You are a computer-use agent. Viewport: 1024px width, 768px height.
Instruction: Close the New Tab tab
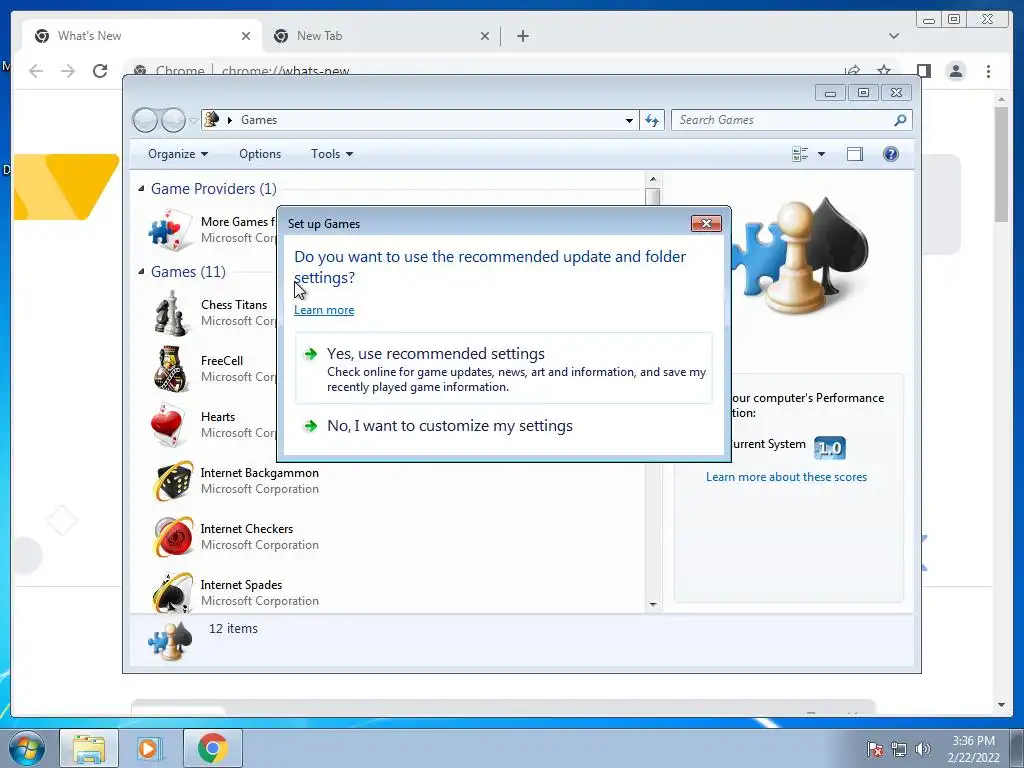click(x=485, y=36)
